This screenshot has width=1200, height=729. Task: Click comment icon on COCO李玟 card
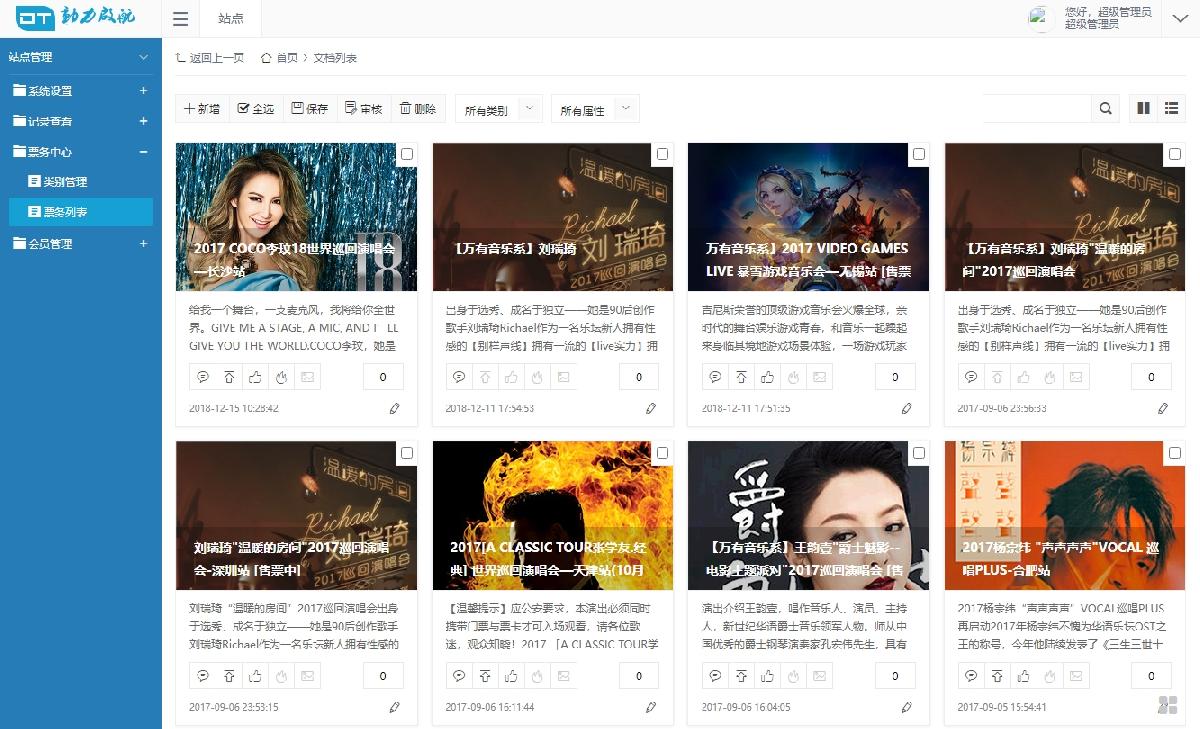203,377
